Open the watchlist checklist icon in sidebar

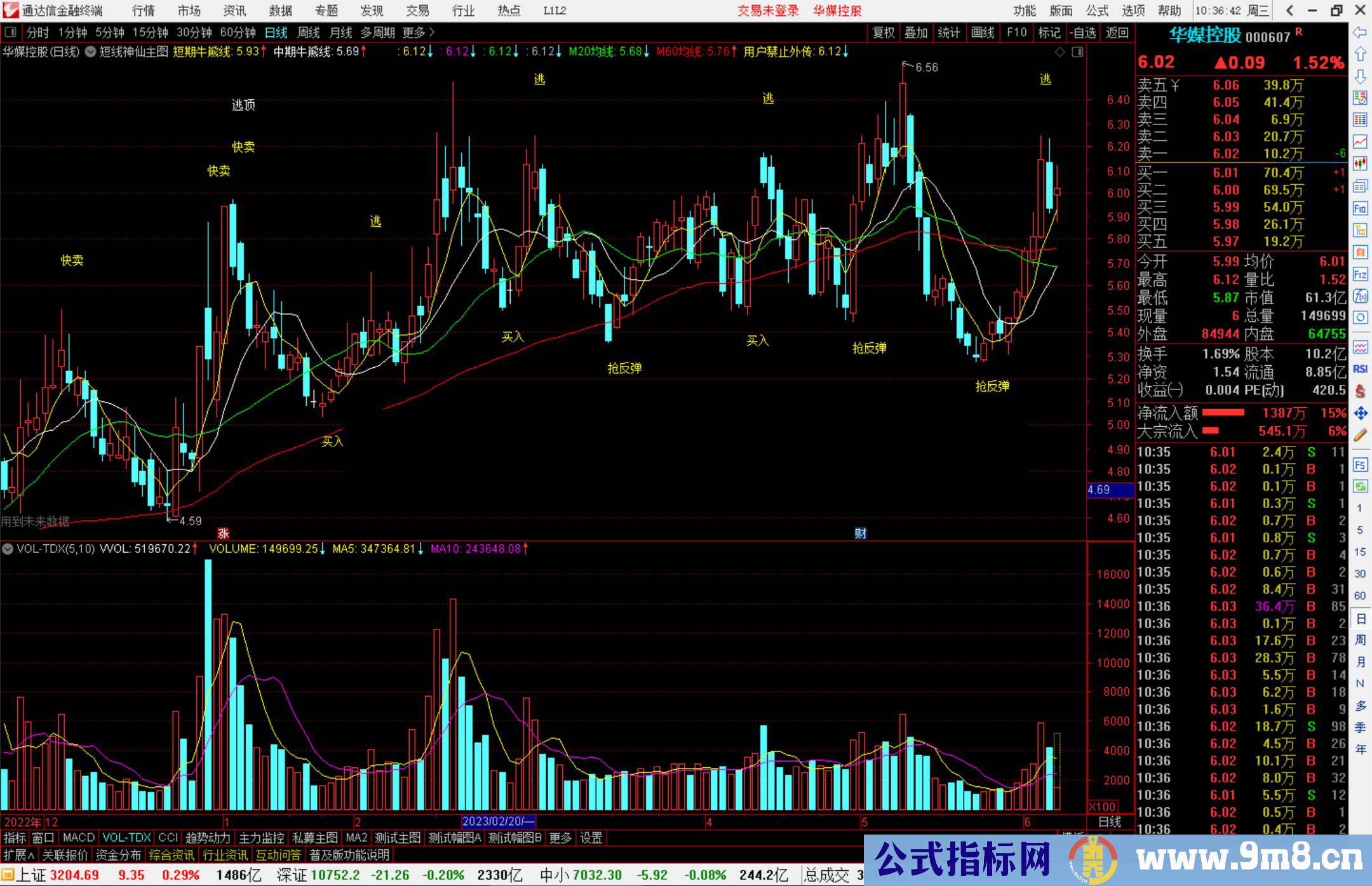click(x=1360, y=98)
